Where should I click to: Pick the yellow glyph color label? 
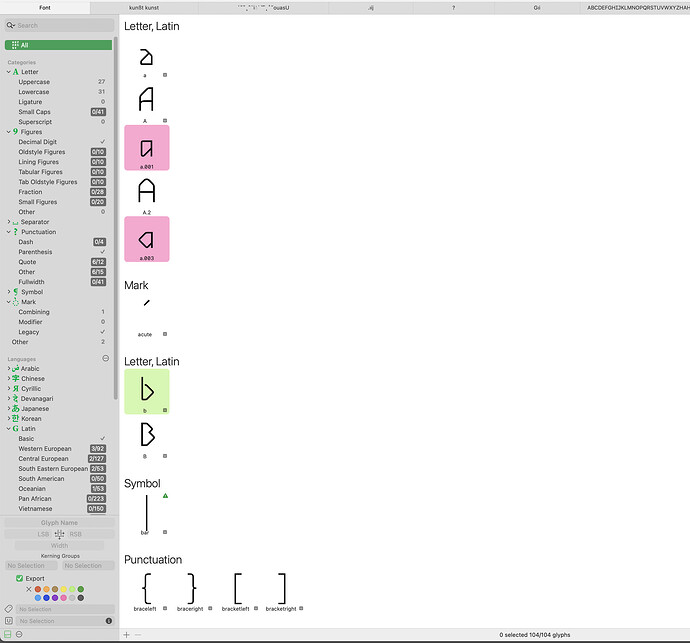(63, 589)
